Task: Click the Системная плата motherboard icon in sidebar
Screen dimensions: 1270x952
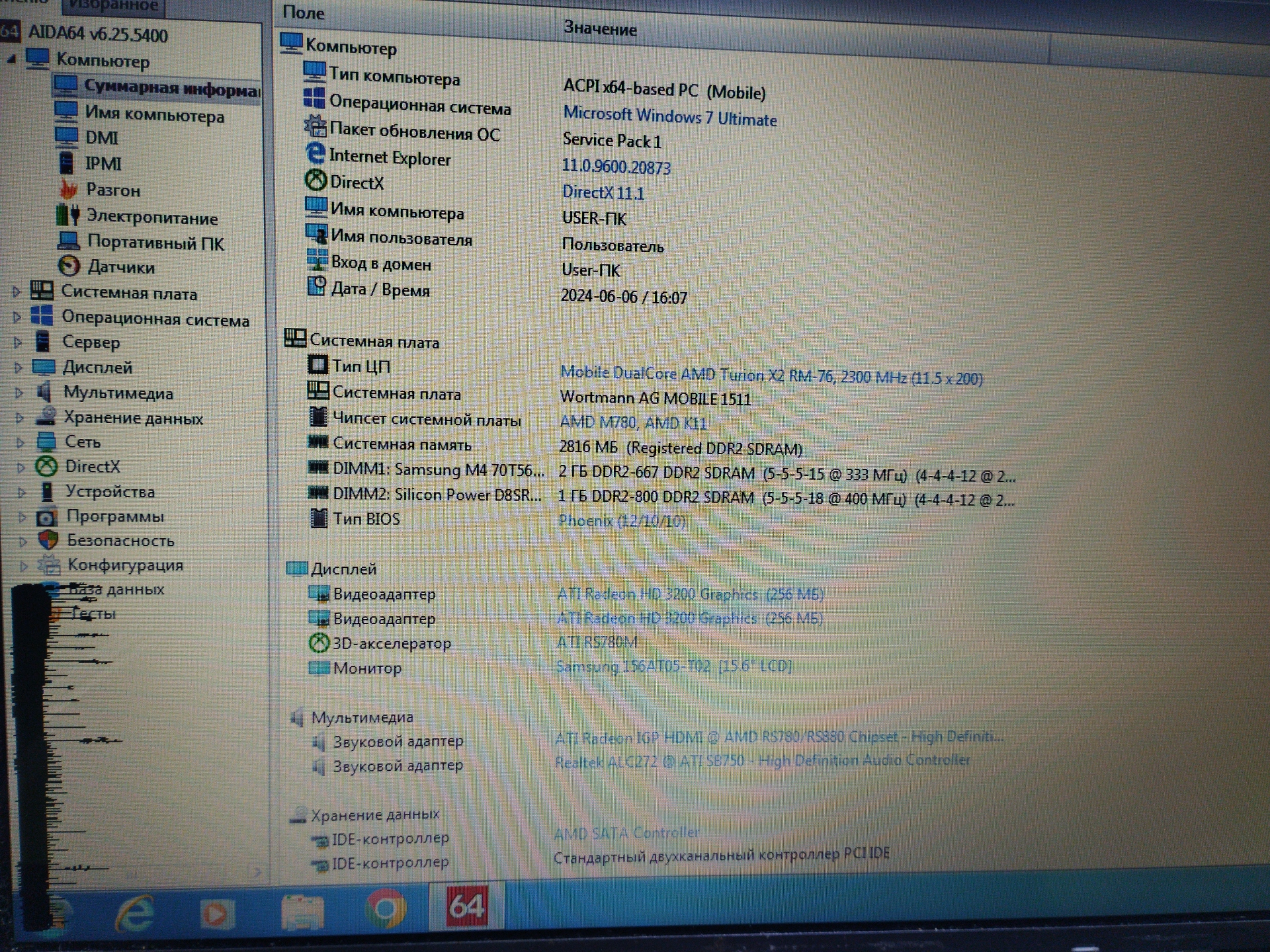Action: [x=42, y=291]
